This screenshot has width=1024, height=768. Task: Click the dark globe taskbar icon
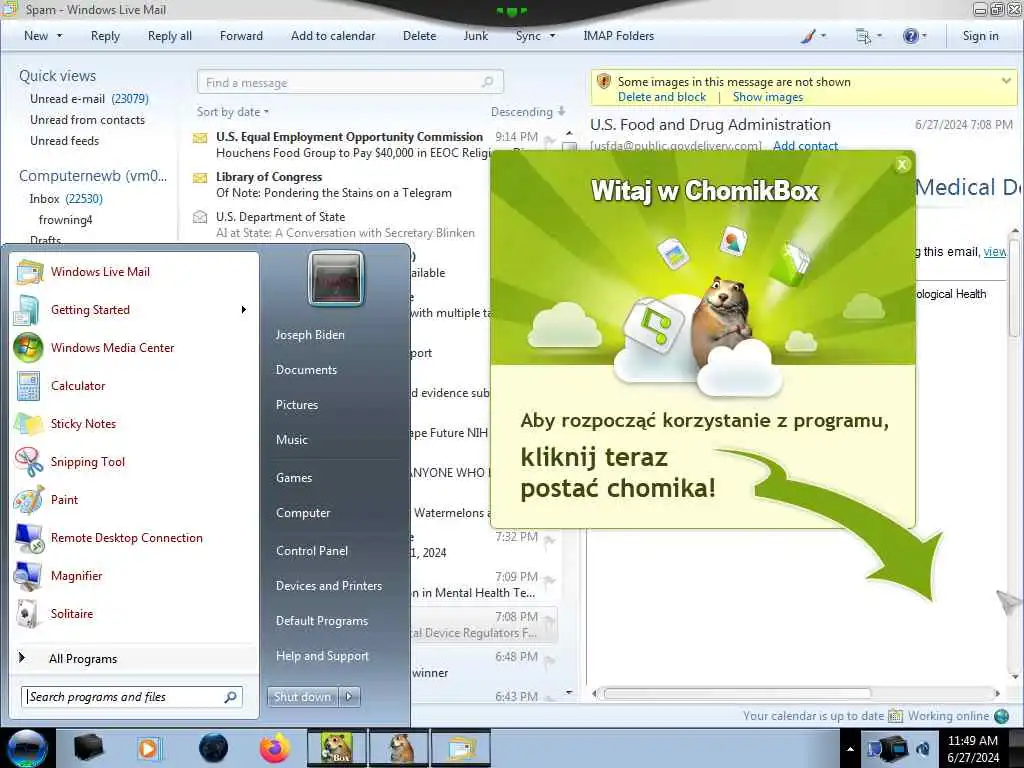[x=214, y=748]
